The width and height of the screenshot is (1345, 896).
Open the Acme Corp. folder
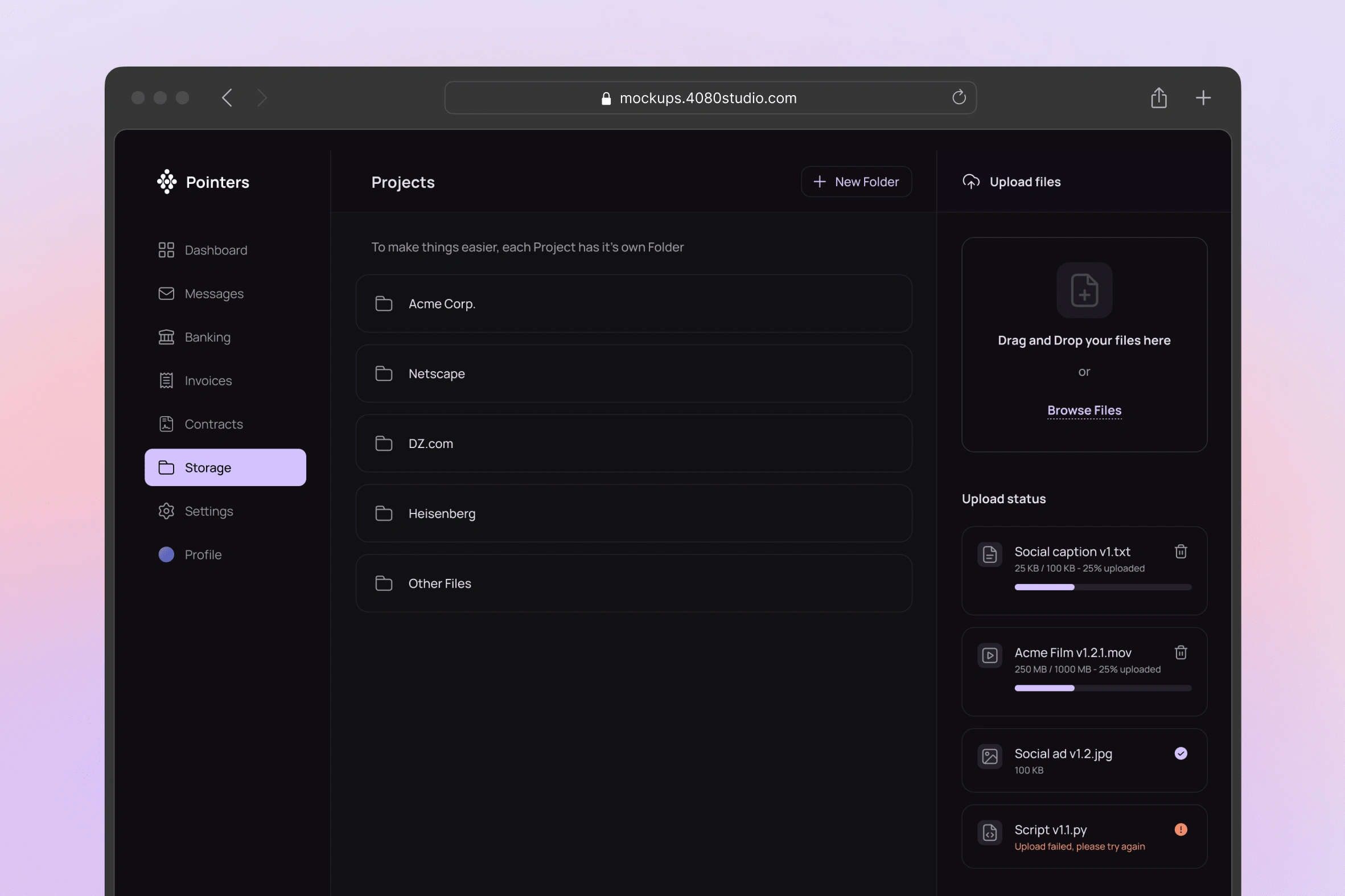point(634,303)
